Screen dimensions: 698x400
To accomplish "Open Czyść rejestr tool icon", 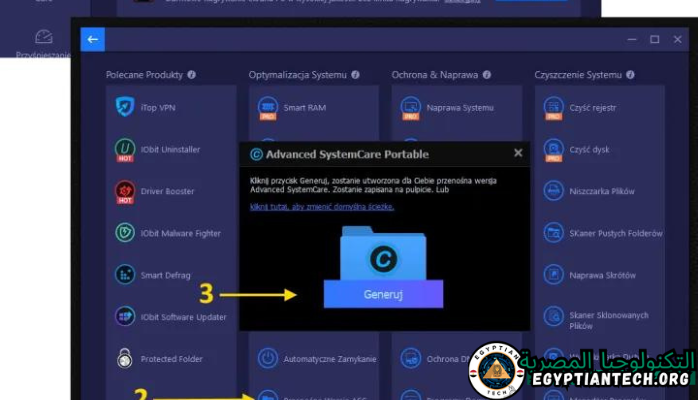I will point(553,108).
